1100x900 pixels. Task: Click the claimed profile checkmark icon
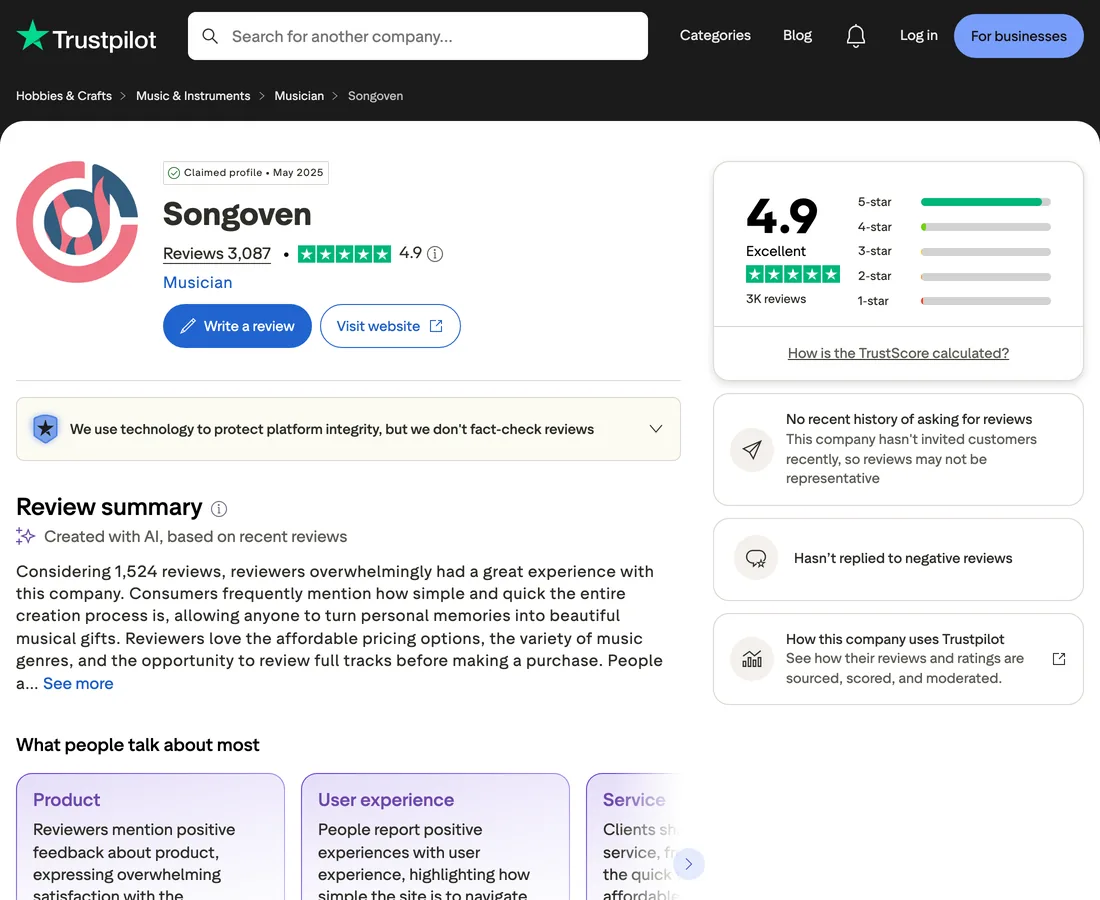(174, 173)
